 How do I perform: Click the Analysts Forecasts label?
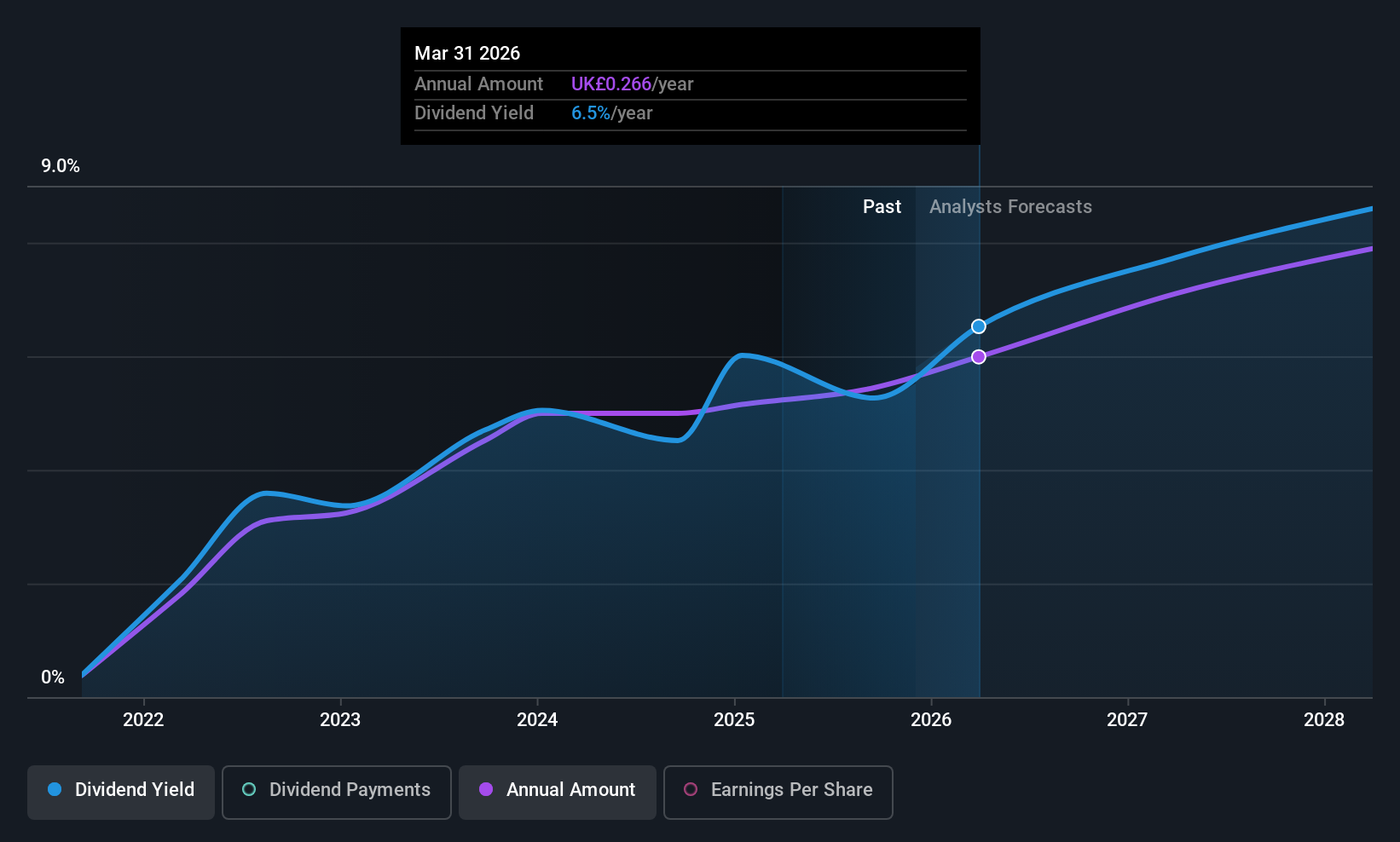pyautogui.click(x=1010, y=207)
